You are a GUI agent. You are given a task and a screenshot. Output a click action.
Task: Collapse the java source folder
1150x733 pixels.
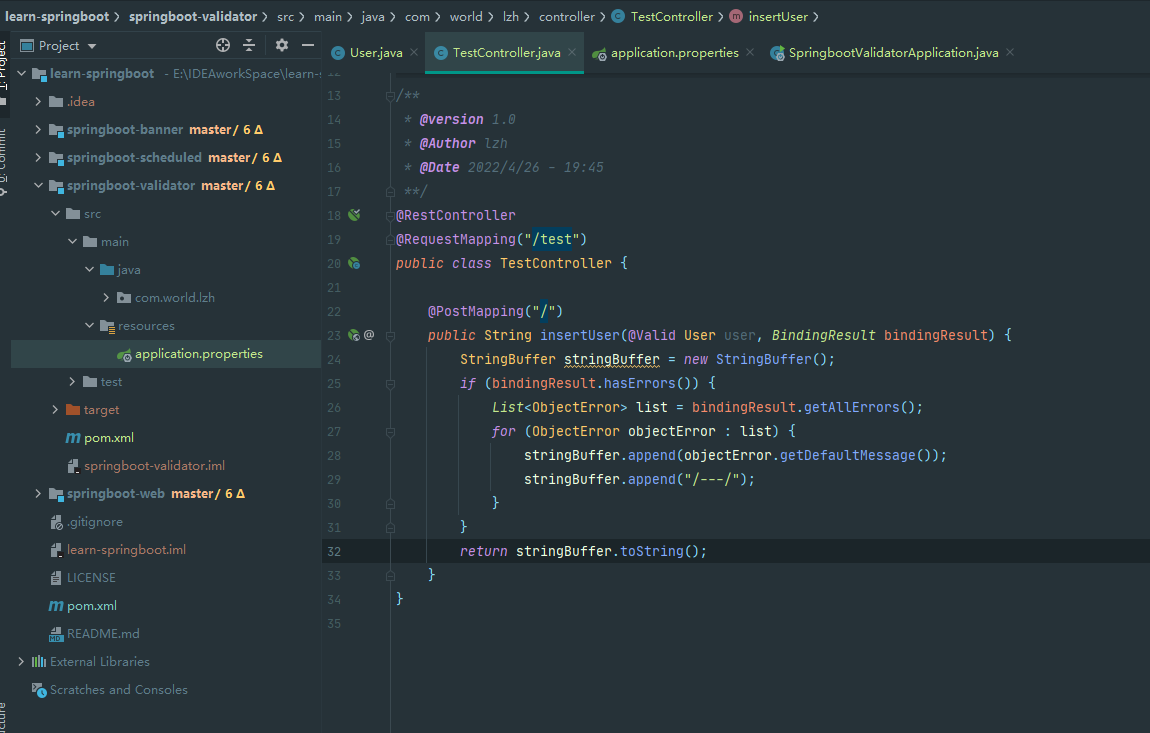coord(89,269)
